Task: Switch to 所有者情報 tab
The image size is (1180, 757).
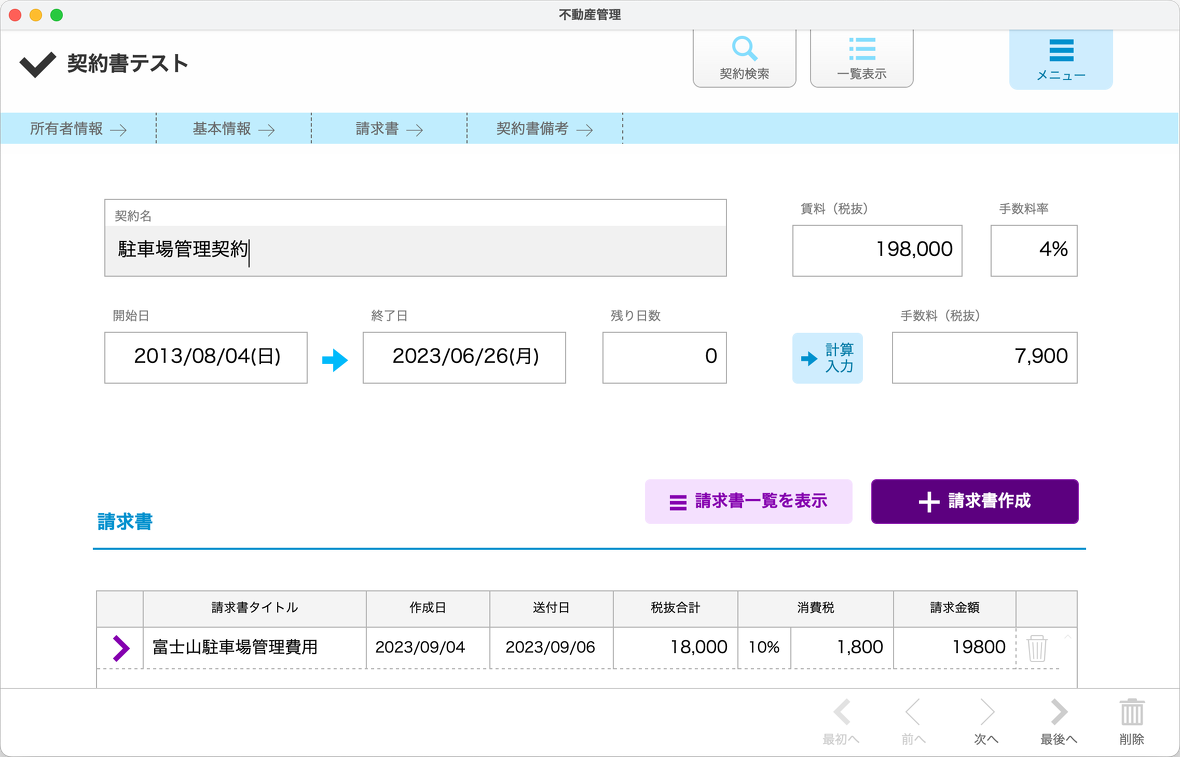Action: tap(78, 129)
